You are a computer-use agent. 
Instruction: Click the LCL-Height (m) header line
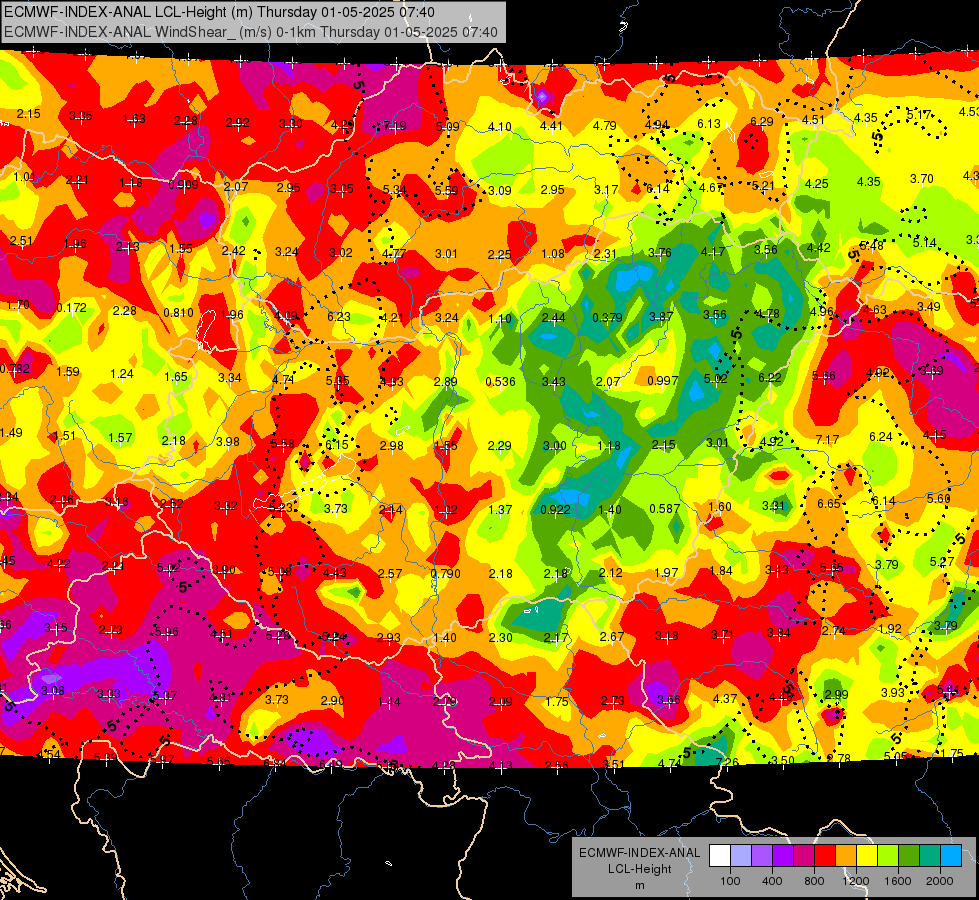click(219, 12)
